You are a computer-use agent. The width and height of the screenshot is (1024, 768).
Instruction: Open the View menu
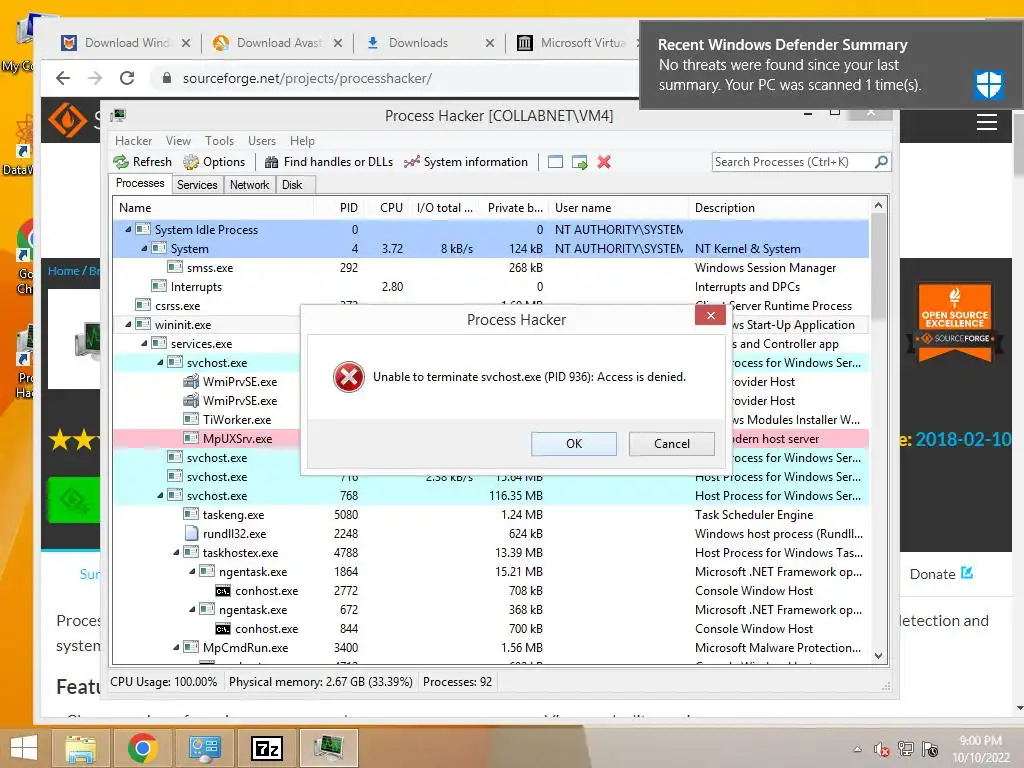tap(178, 141)
